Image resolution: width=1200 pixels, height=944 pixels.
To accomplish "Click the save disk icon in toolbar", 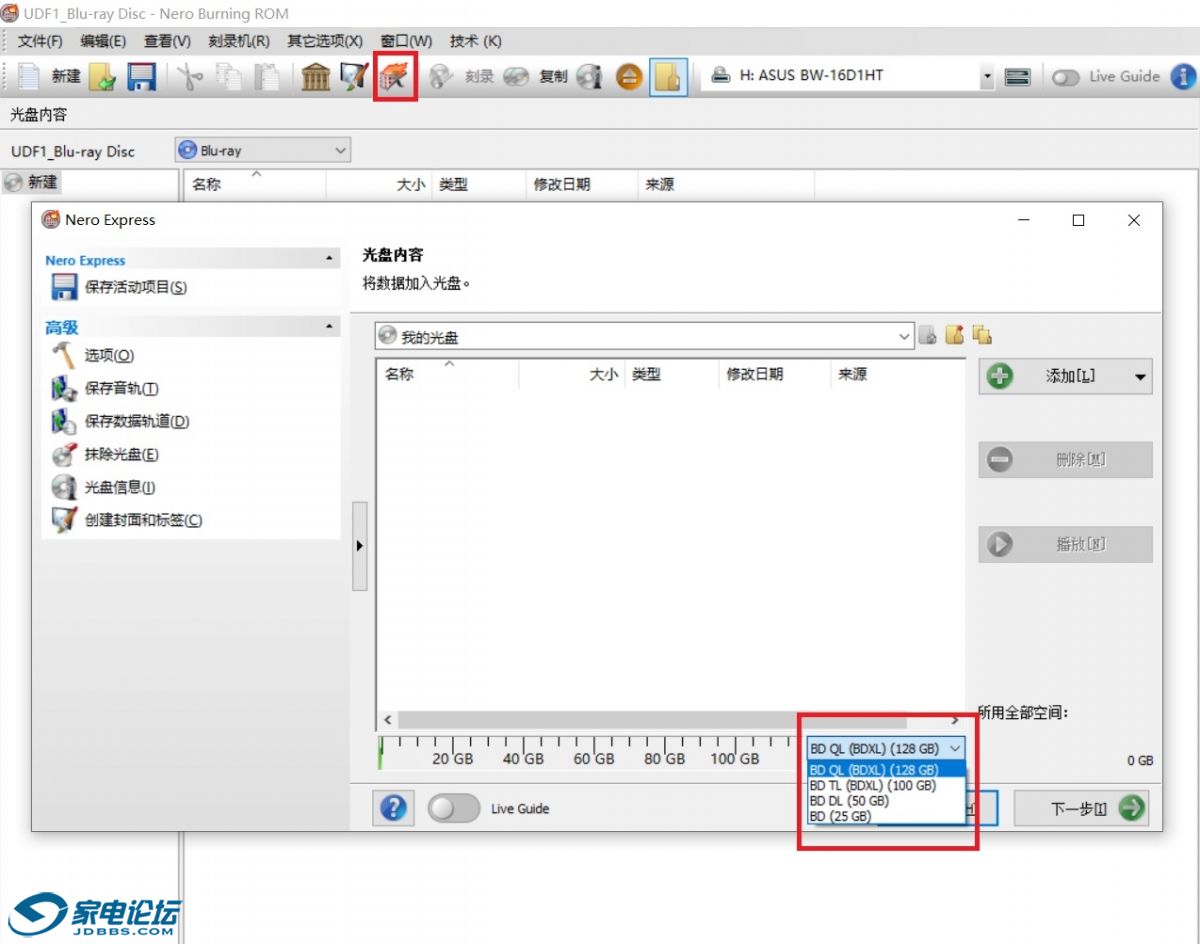I will pos(141,77).
